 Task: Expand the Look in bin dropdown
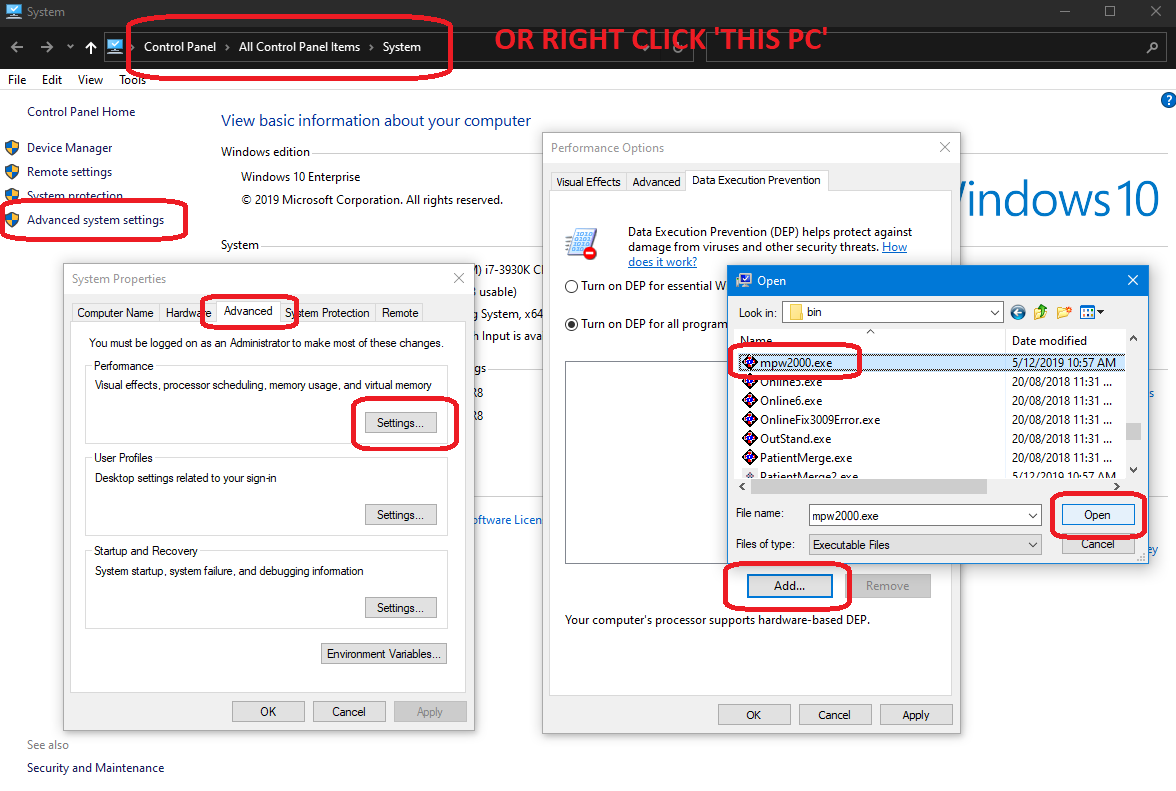994,313
